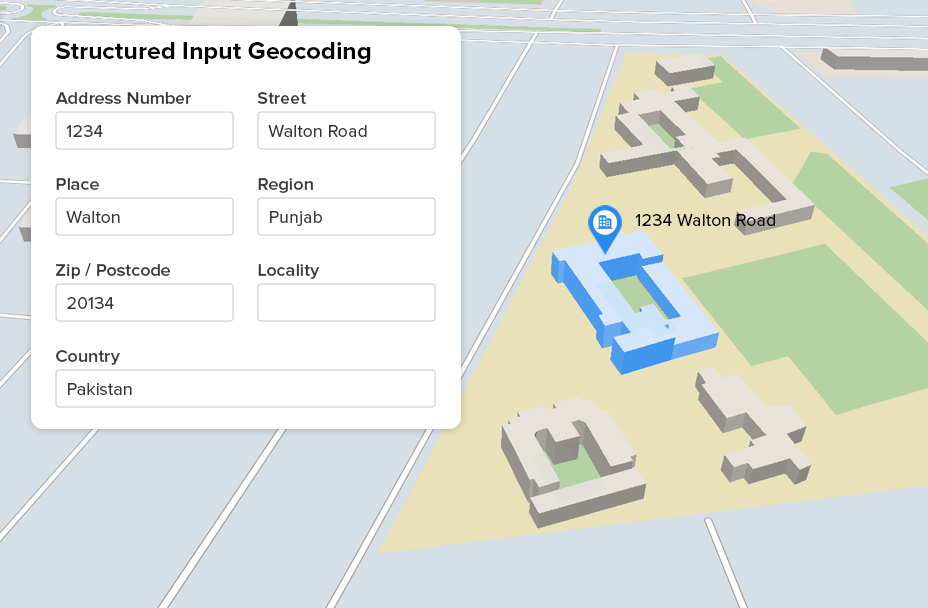Edit the Zip / Postcode field 20134
Screen dimensions: 928x608
click(x=144, y=303)
